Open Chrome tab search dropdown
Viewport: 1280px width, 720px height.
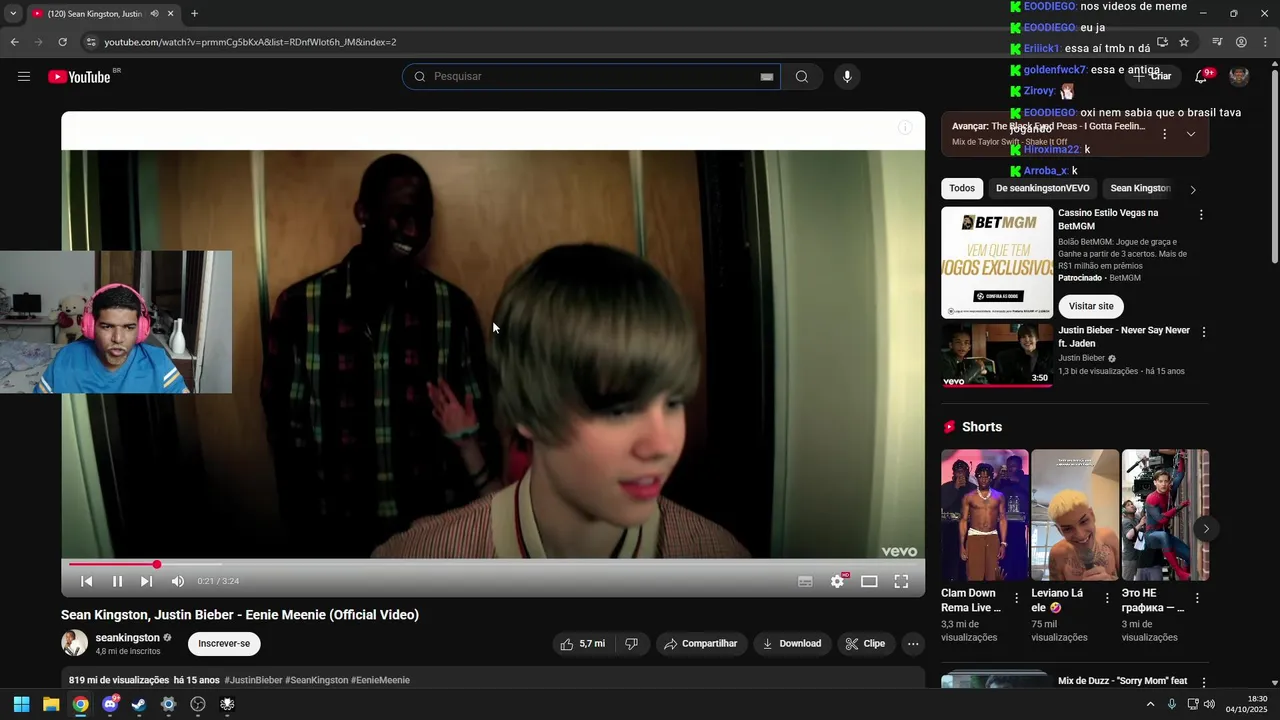tap(12, 14)
